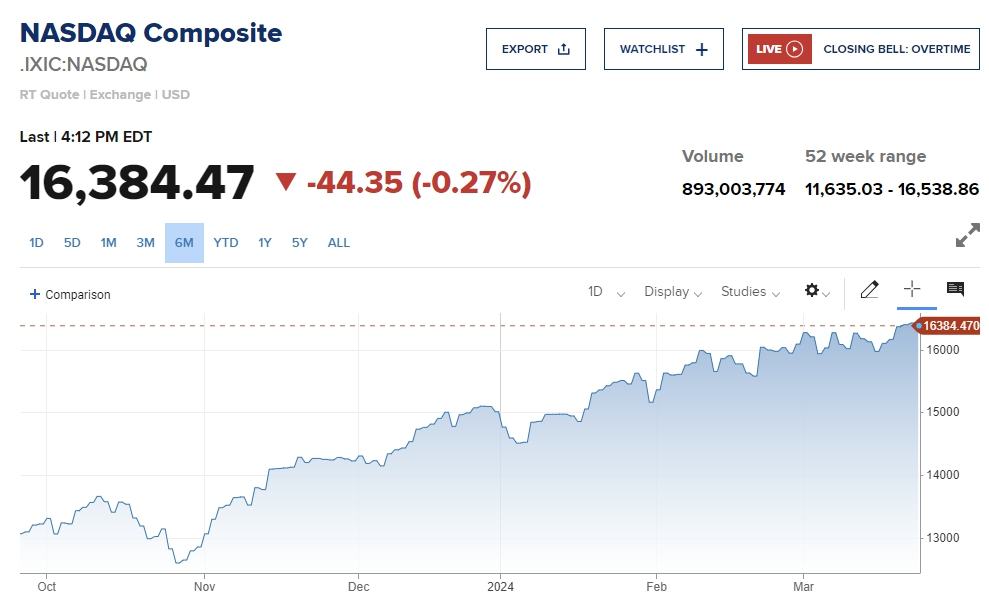This screenshot has height=613, width=989.
Task: Open the Display dropdown menu
Action: point(672,292)
